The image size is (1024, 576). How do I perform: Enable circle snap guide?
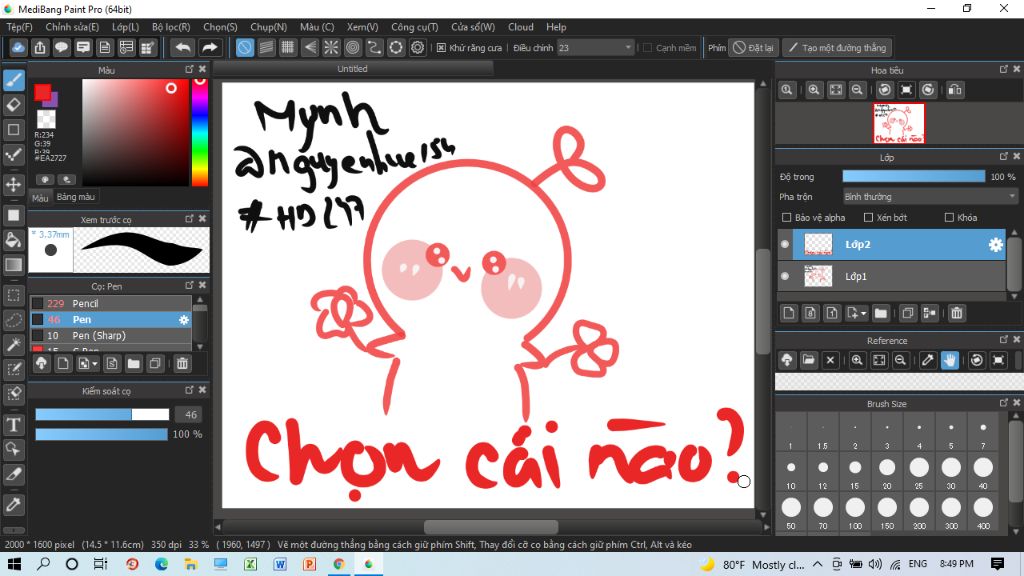coord(353,48)
